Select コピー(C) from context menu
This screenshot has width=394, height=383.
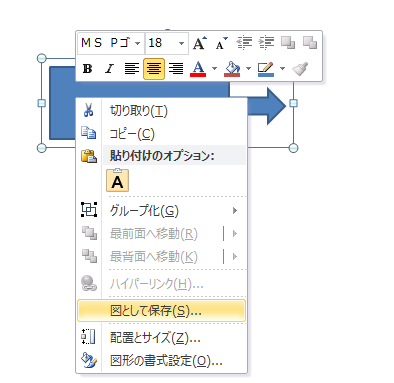[x=162, y=134]
